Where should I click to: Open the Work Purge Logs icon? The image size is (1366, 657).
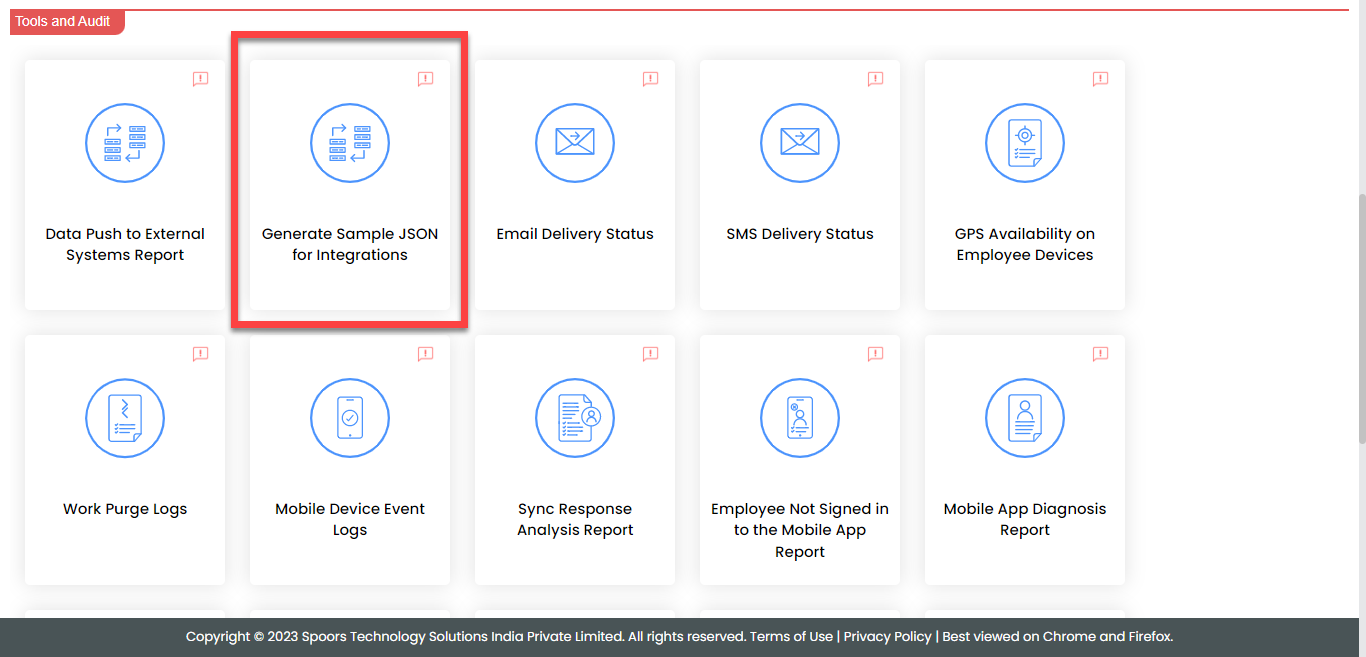pyautogui.click(x=125, y=418)
